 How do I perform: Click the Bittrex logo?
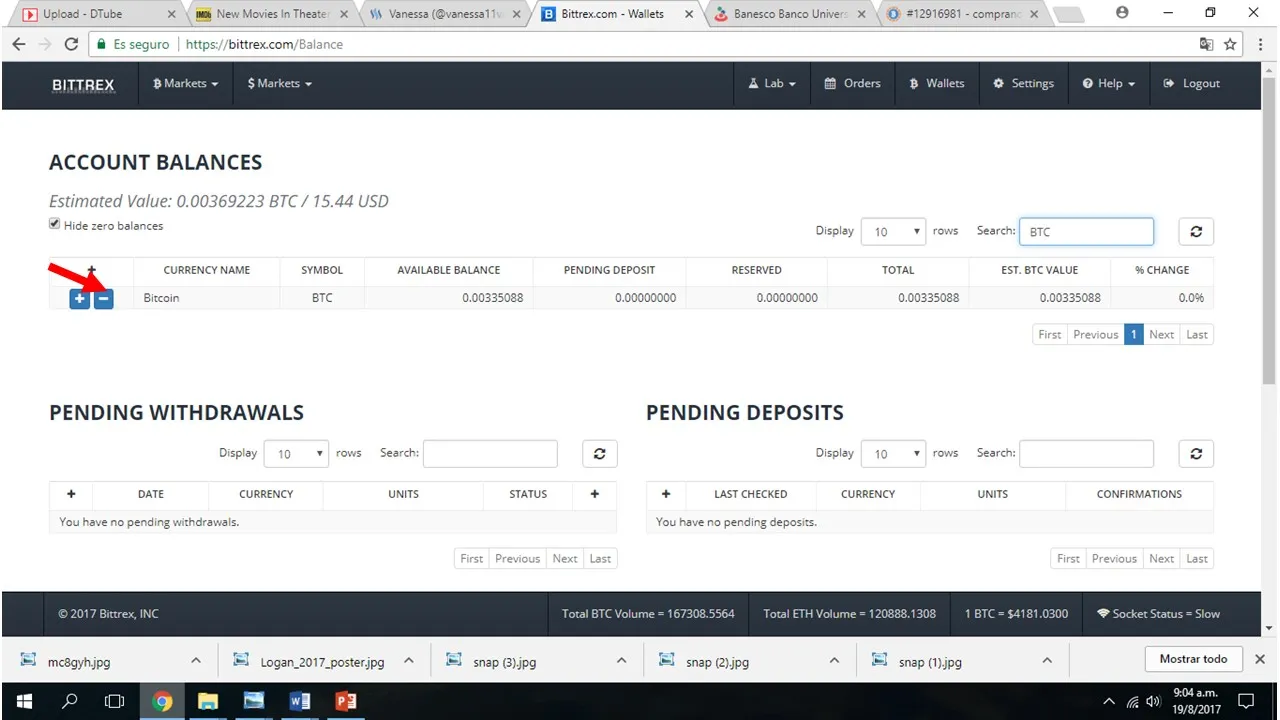point(83,84)
